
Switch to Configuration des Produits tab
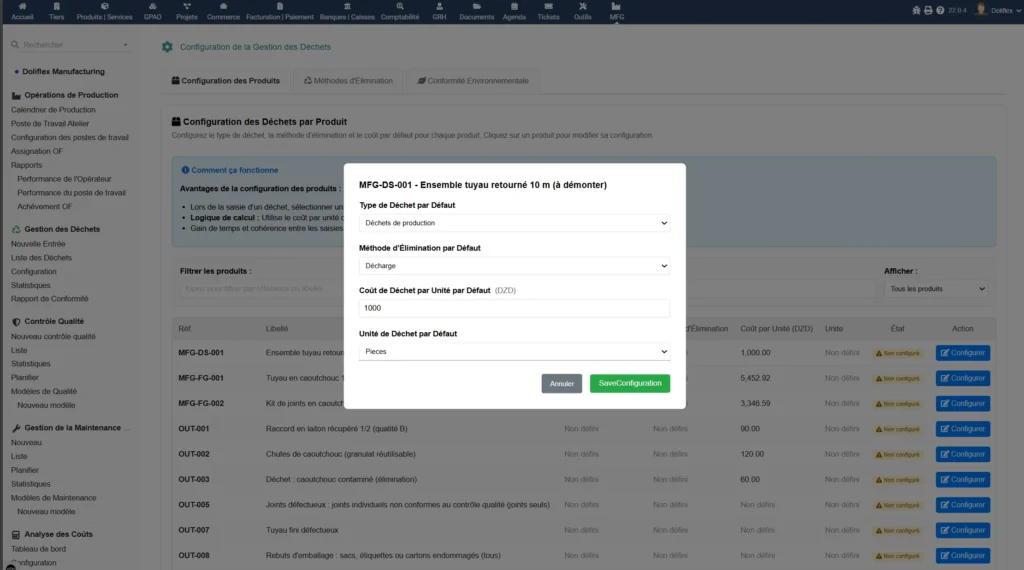coord(226,81)
